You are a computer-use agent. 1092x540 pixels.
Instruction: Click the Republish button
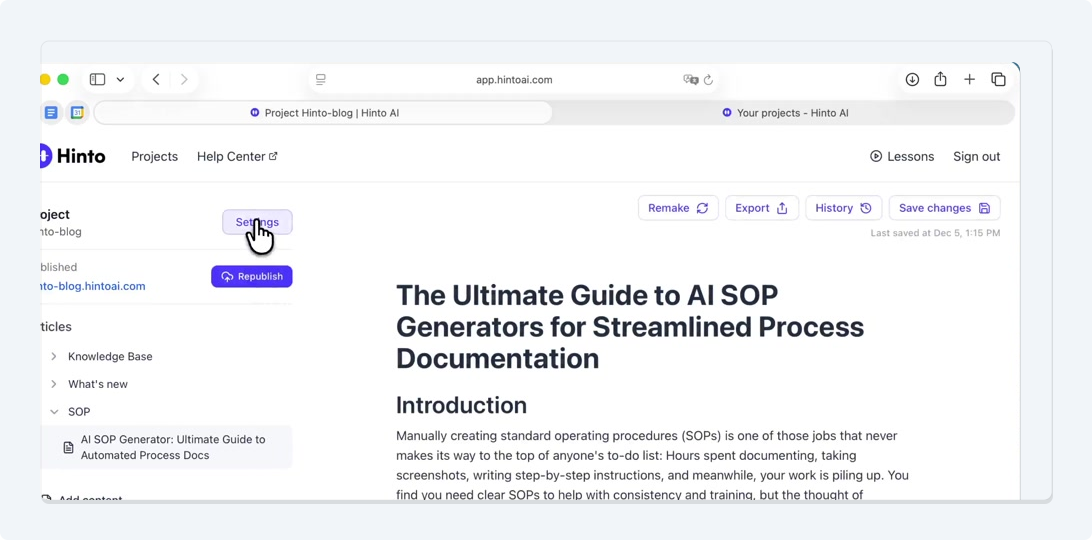click(x=252, y=276)
